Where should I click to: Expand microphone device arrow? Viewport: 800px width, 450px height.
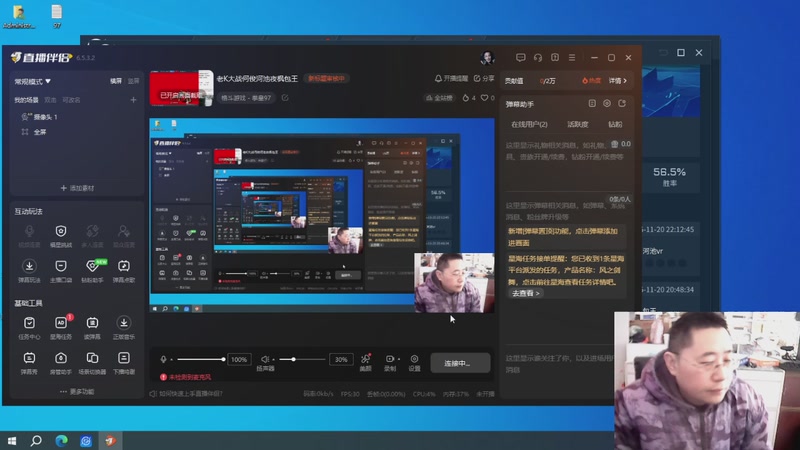(171, 360)
